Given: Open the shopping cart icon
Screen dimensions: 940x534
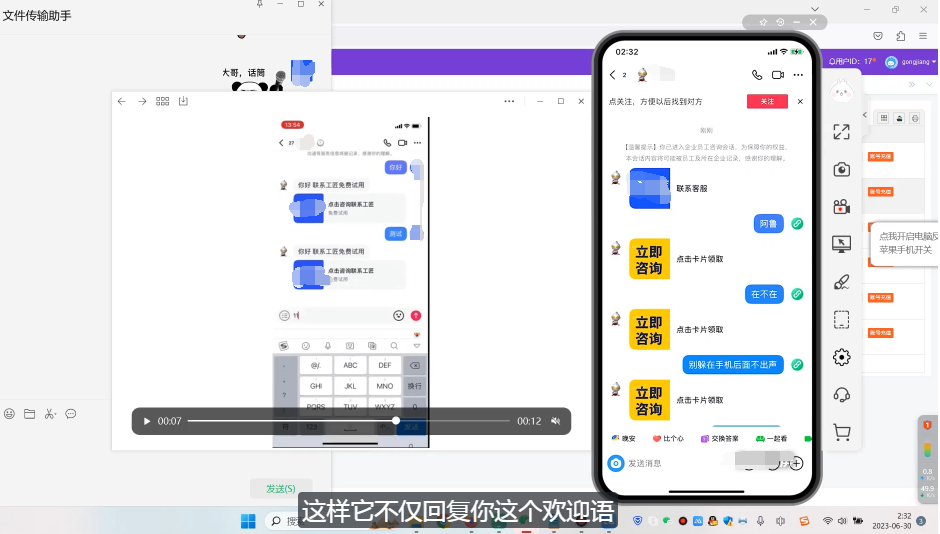Looking at the screenshot, I should pos(842,432).
